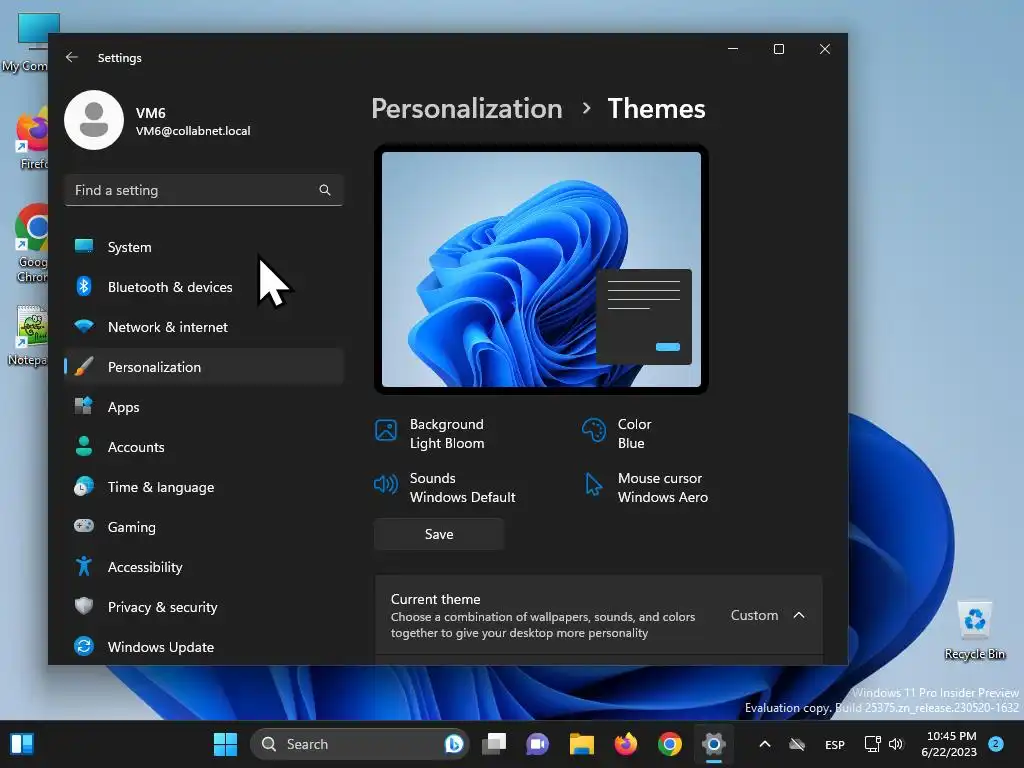
Task: Click the Personalization breadcrumb link
Action: 467,108
